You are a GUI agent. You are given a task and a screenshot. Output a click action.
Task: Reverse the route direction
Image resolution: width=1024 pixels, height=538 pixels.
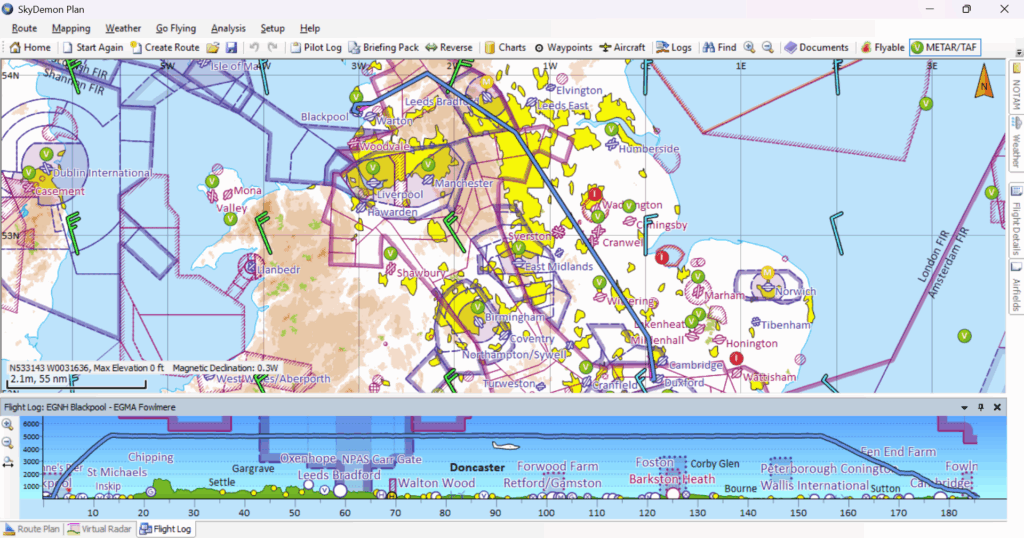(x=449, y=47)
